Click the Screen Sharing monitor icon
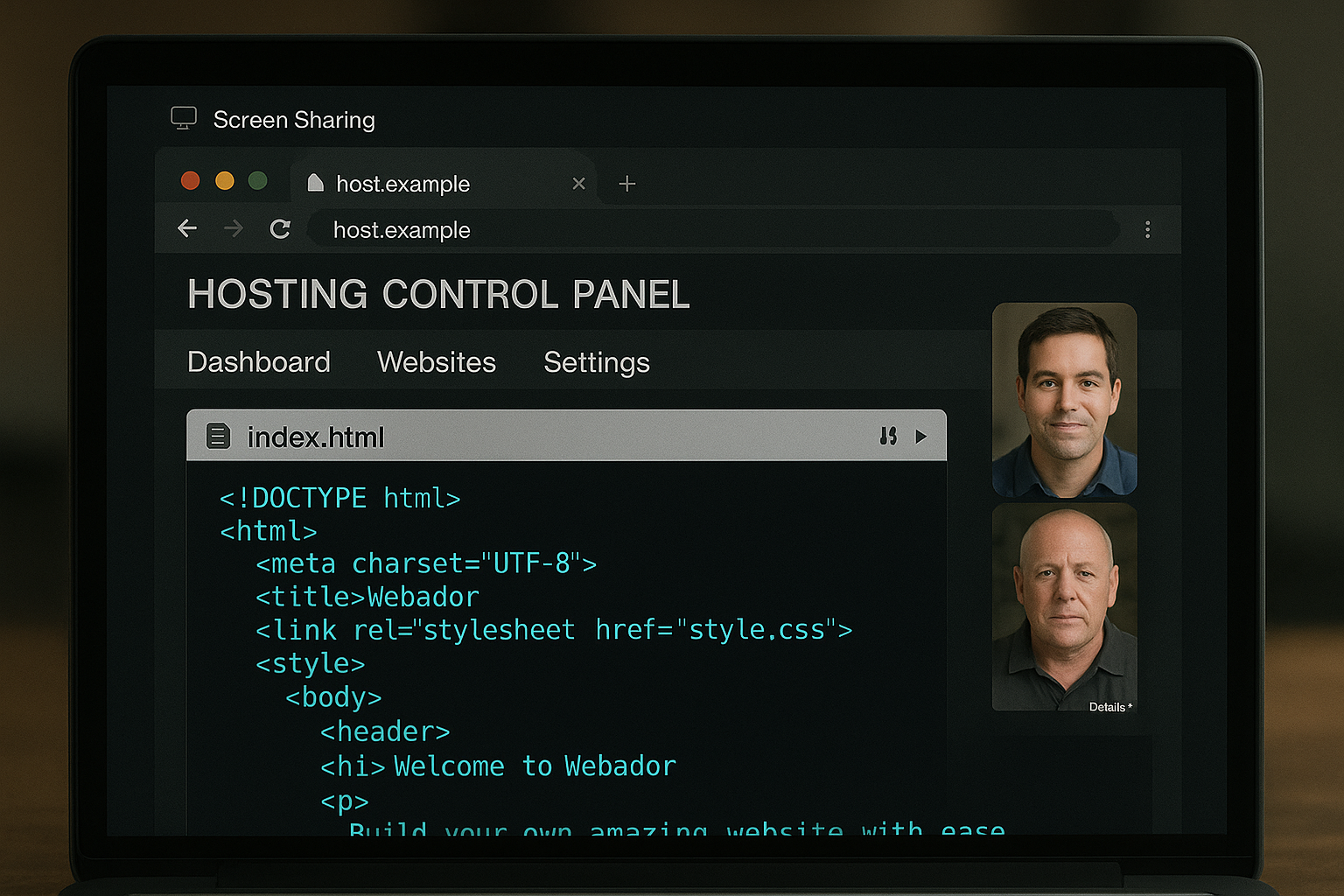 (184, 118)
